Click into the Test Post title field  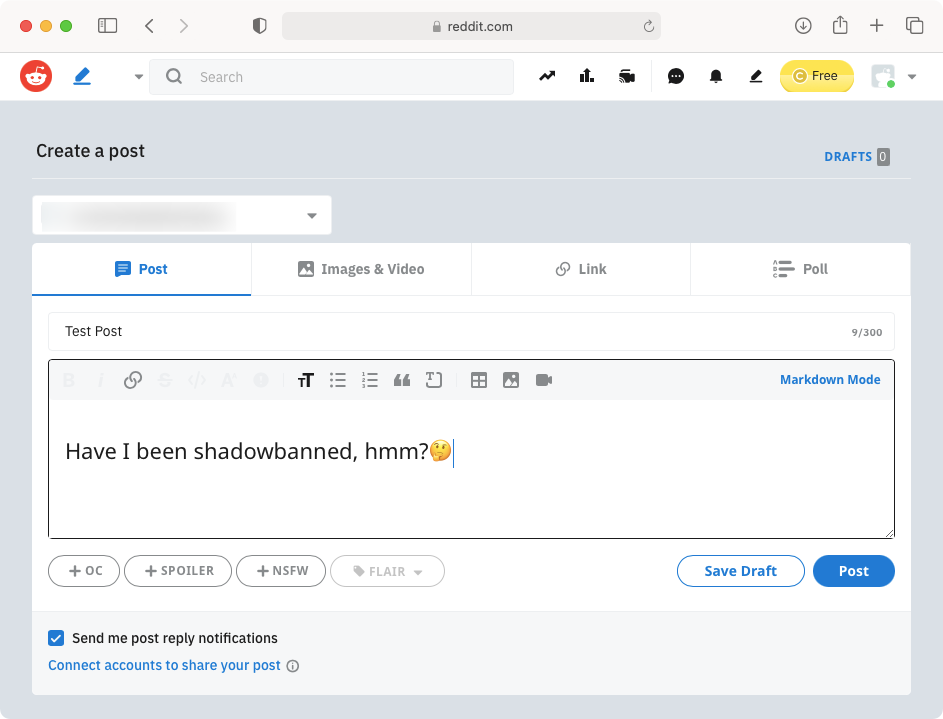pyautogui.click(x=440, y=331)
